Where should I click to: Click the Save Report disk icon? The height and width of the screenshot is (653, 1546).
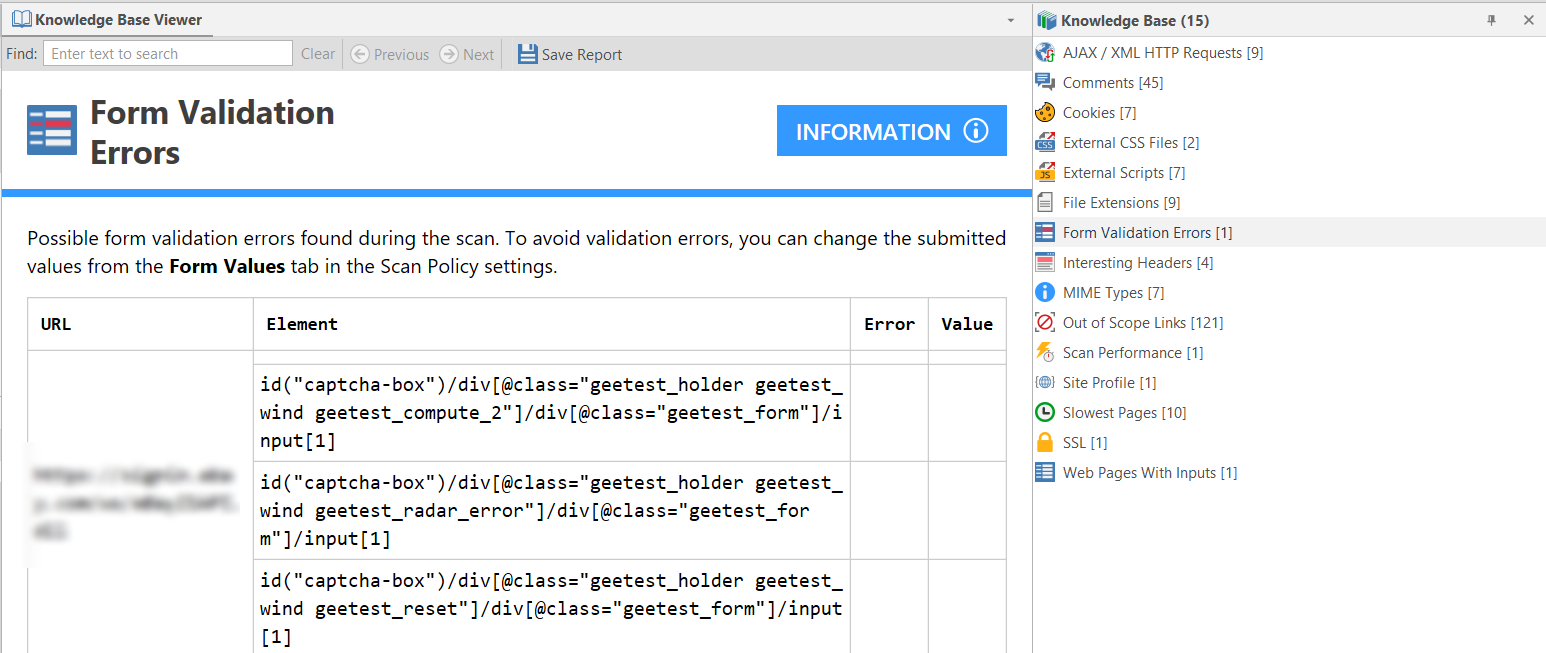(x=527, y=54)
